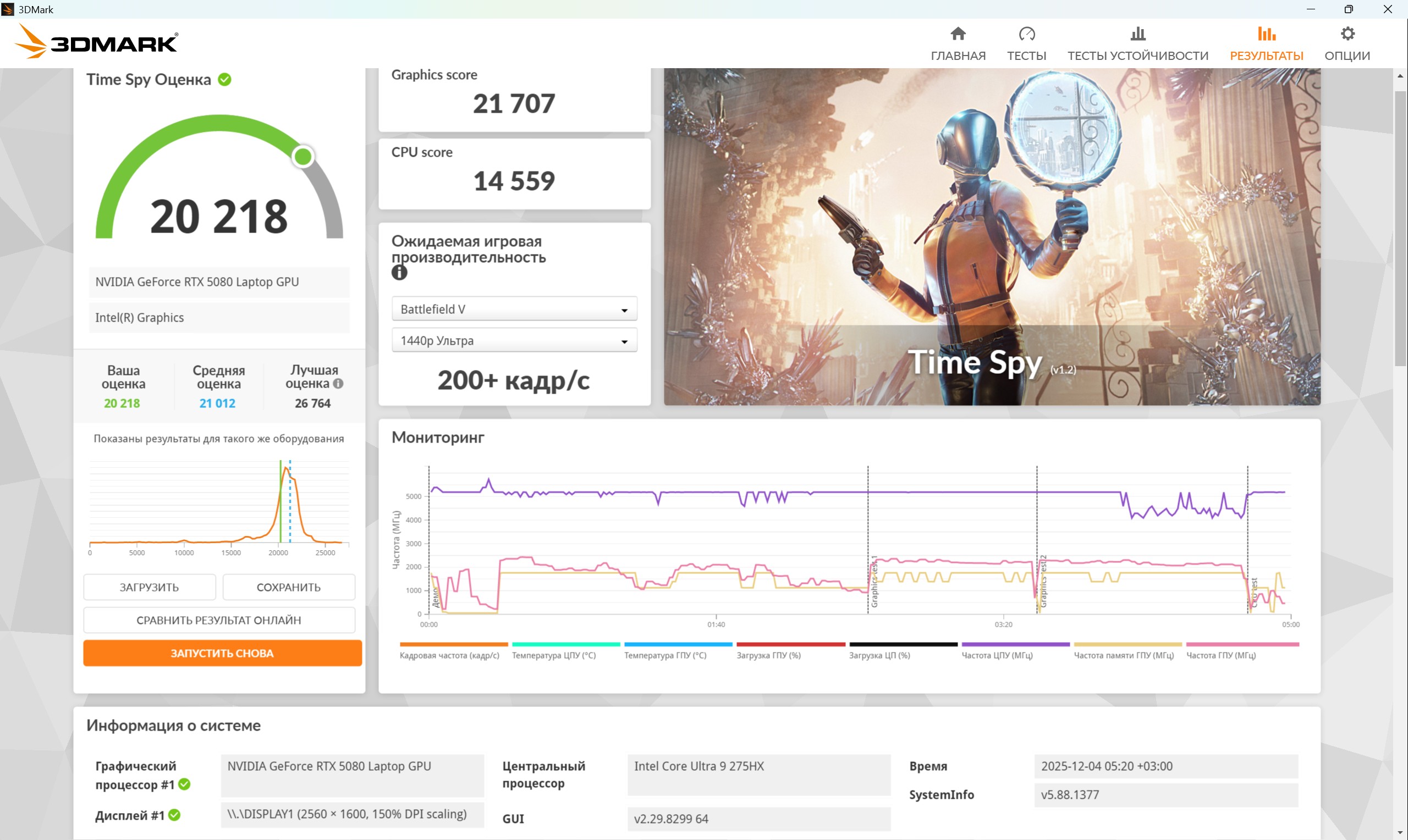1408x840 pixels.
Task: Click the SystemInfo version v5.88.1377
Action: (1165, 795)
